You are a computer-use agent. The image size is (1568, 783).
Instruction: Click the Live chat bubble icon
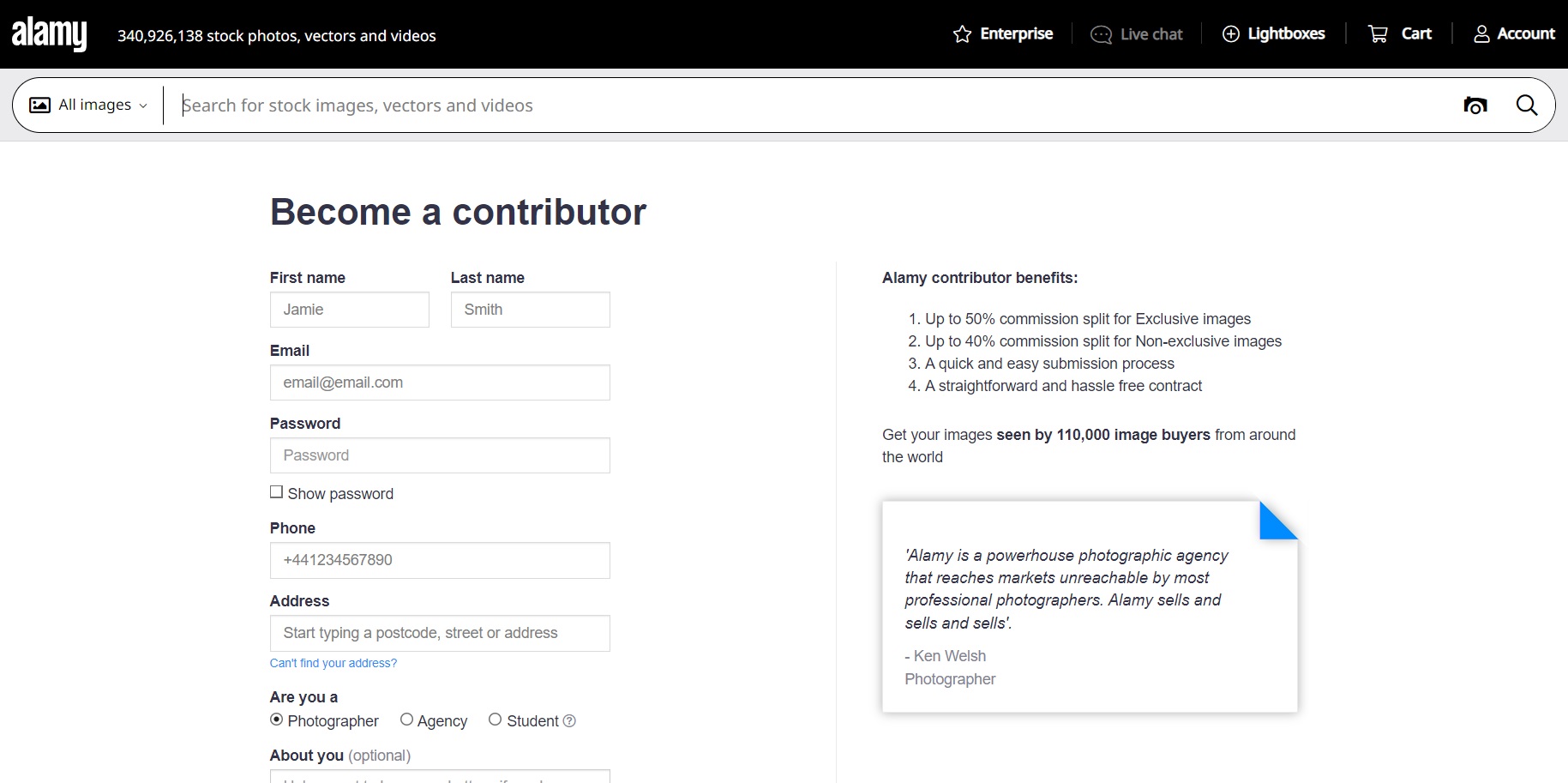1101,34
